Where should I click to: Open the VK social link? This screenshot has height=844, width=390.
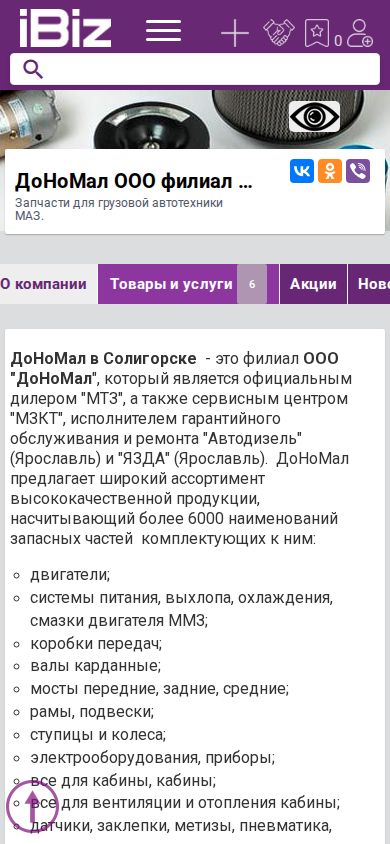(x=302, y=171)
